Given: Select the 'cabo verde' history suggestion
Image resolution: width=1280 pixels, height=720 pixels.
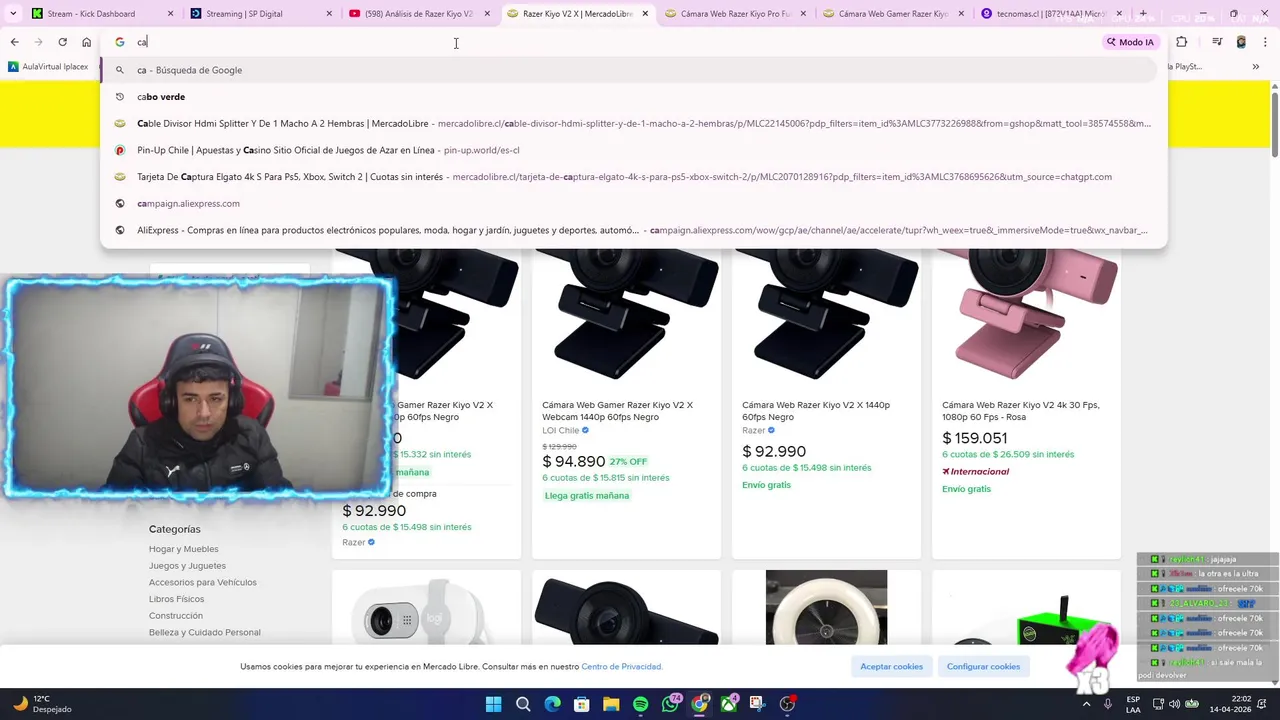Looking at the screenshot, I should [630, 97].
